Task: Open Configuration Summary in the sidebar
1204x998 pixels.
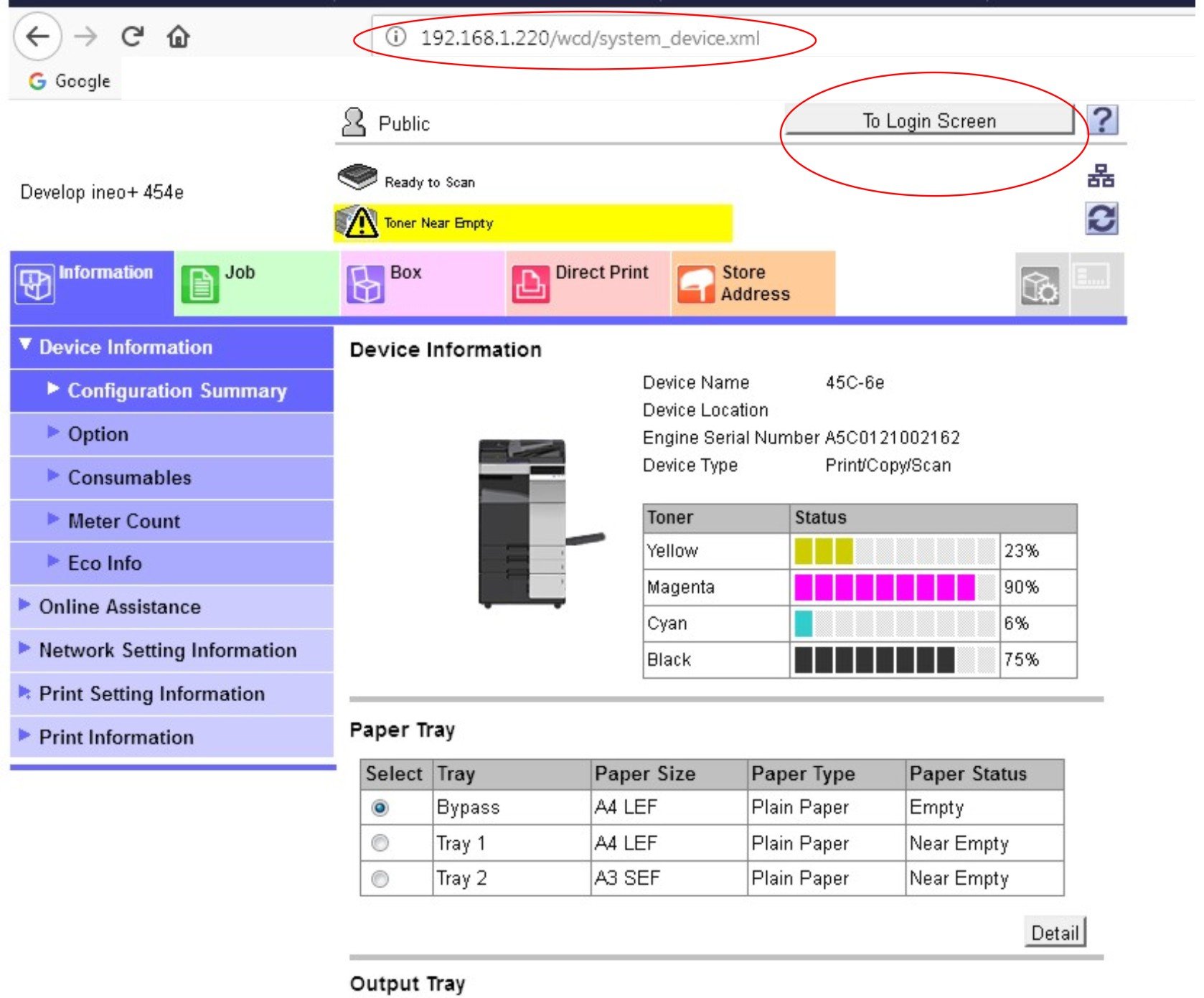Action: [x=172, y=391]
